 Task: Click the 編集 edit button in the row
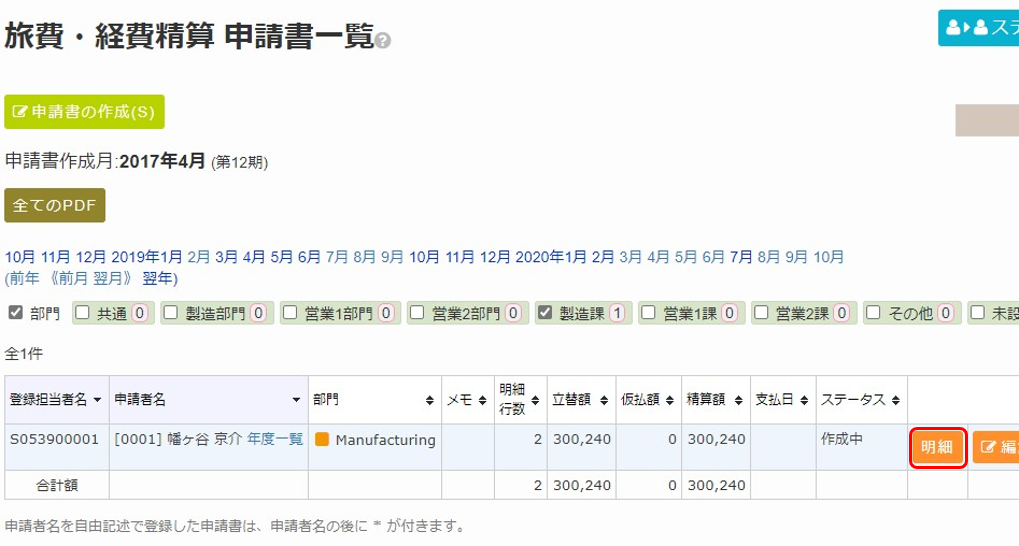point(996,447)
